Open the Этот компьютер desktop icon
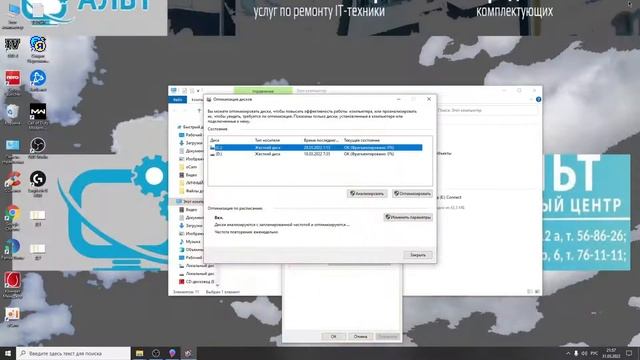The height and width of the screenshot is (360, 640). [x=13, y=16]
